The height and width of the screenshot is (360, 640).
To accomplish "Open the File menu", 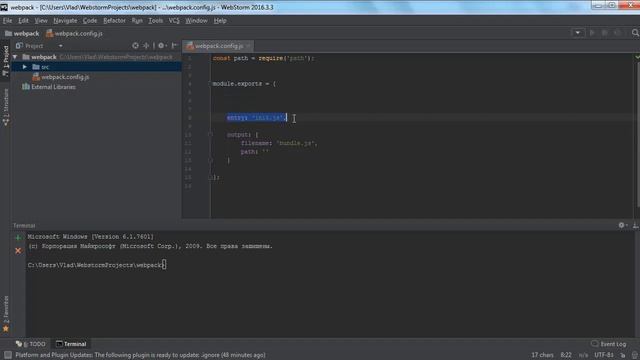I will pos(7,20).
